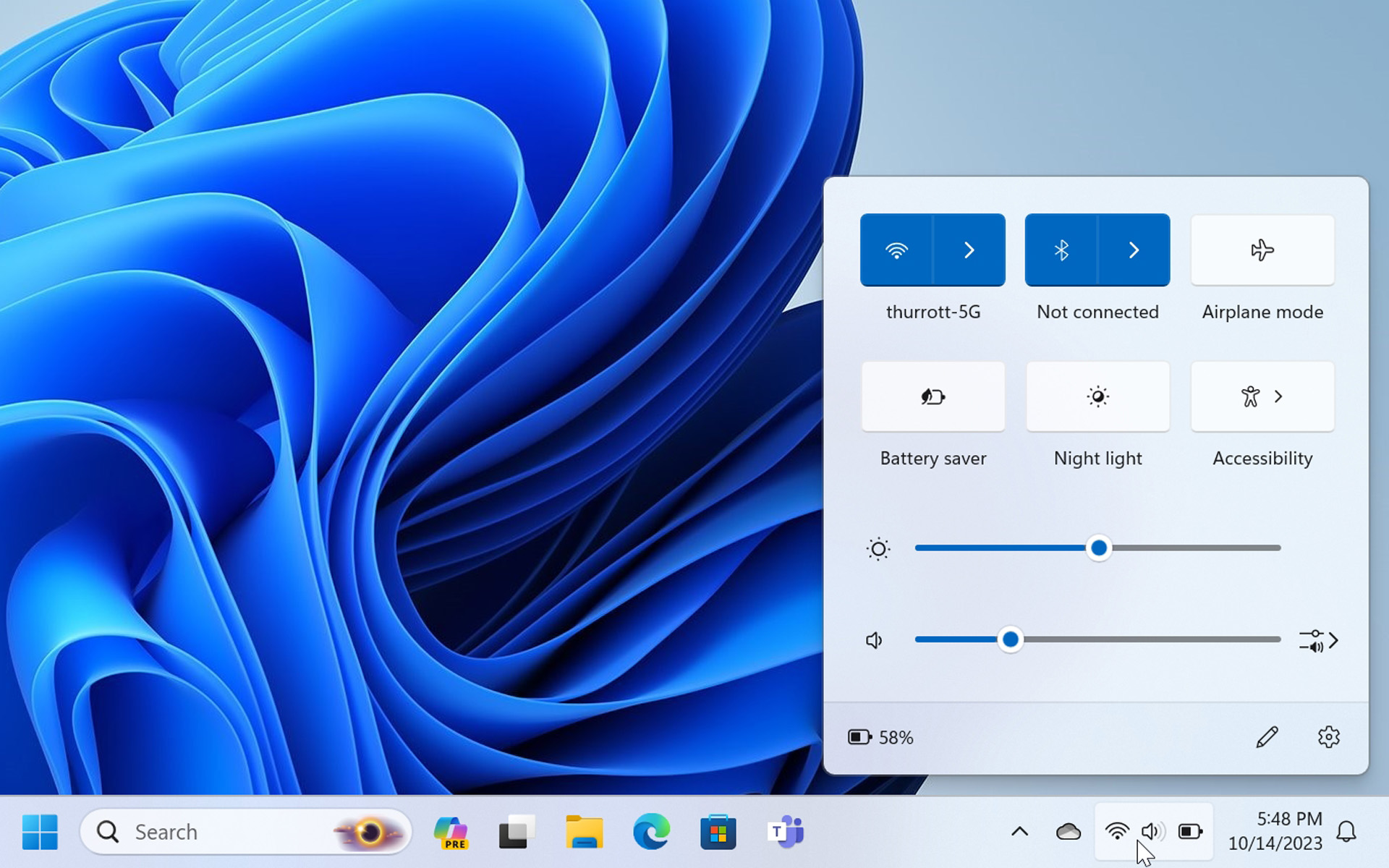Enable Airplane mode
The height and width of the screenshot is (868, 1389).
click(1262, 250)
